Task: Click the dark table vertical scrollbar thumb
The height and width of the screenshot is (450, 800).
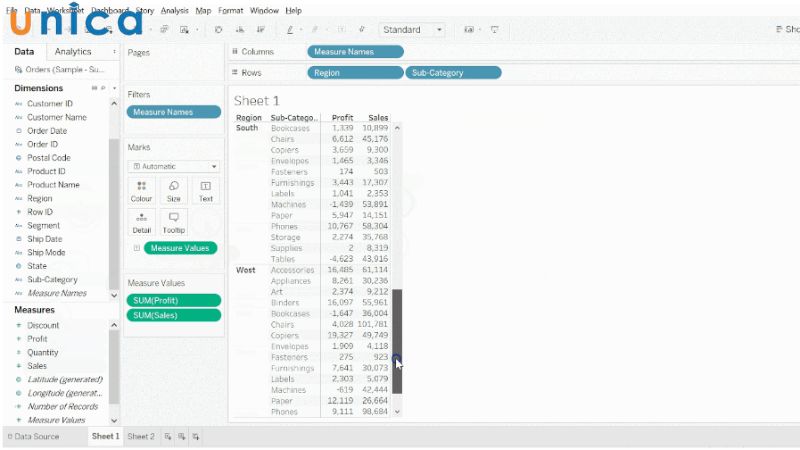Action: [397, 341]
